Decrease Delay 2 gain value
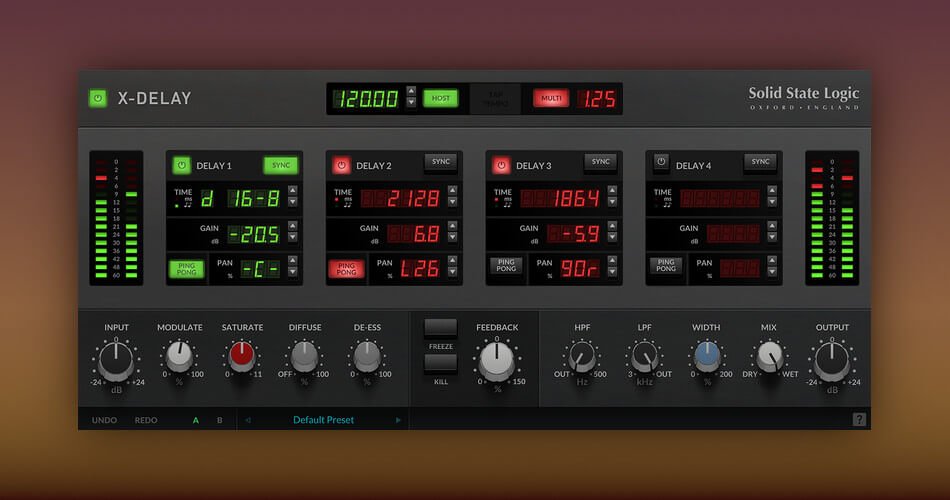Screen dimensions: 950x500 (x=453, y=237)
